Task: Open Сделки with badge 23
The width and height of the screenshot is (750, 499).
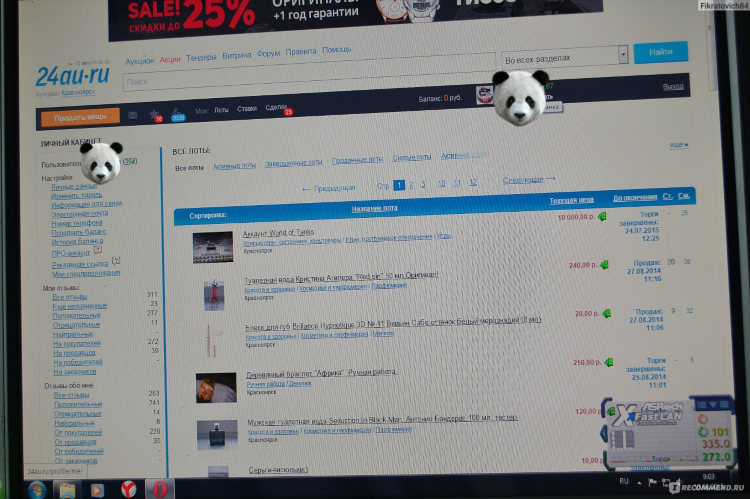Action: (x=278, y=108)
